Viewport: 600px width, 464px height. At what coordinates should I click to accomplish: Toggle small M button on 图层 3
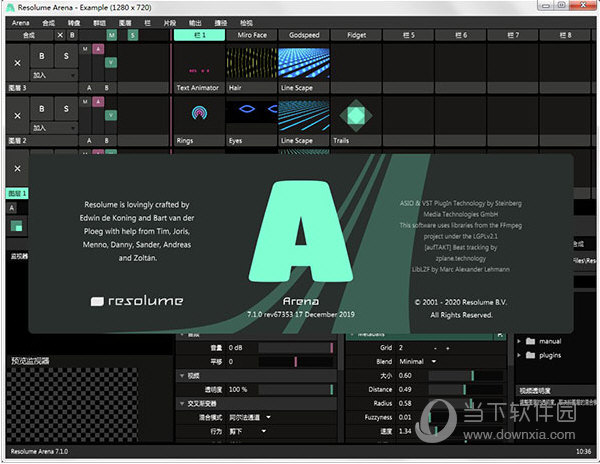click(85, 49)
